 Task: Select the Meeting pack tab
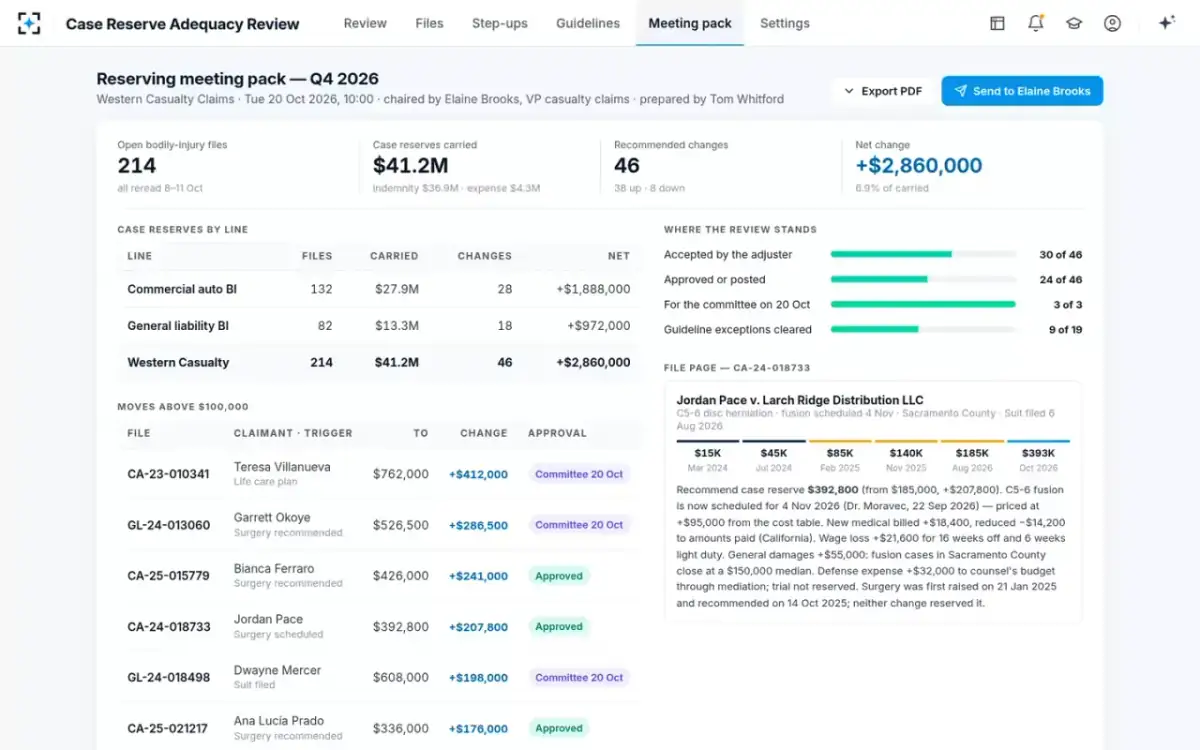[x=690, y=23]
